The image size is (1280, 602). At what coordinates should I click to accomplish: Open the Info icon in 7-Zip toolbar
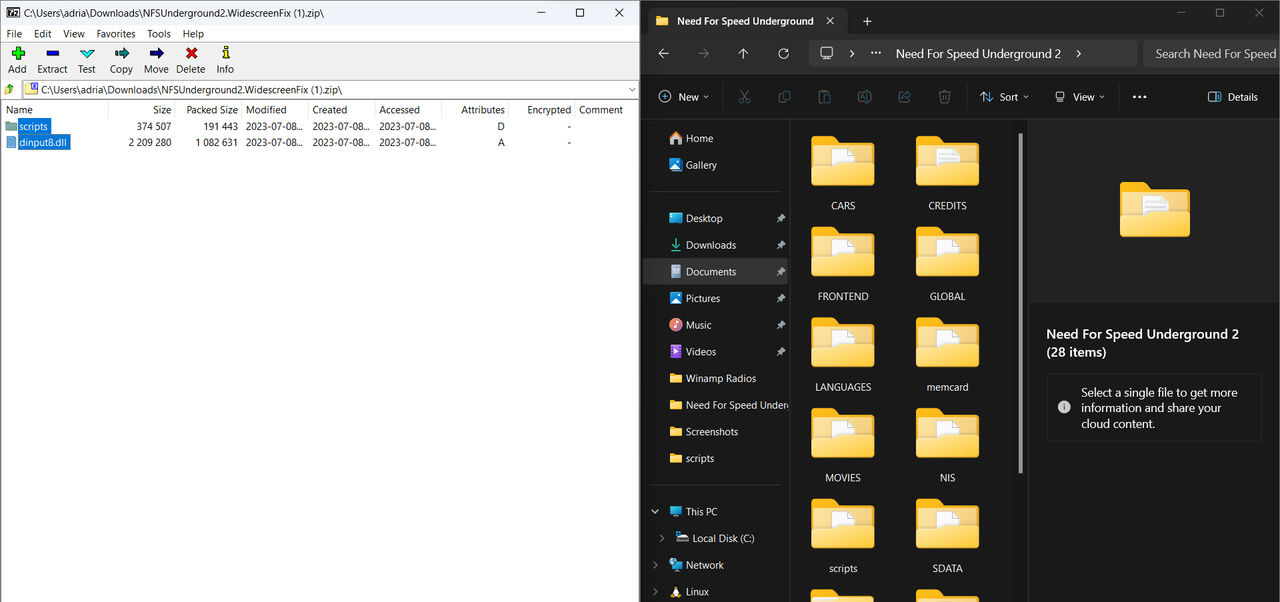coord(225,60)
